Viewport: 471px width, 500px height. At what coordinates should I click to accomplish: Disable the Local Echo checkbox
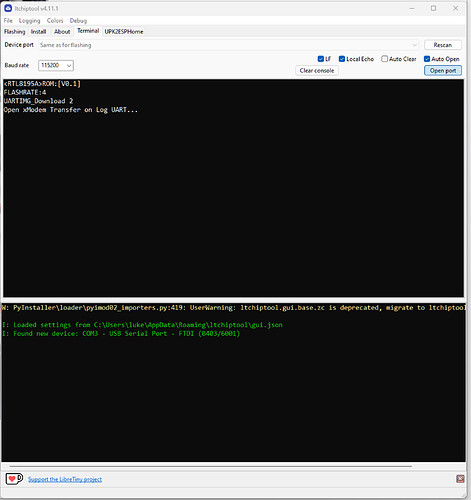pyautogui.click(x=342, y=59)
